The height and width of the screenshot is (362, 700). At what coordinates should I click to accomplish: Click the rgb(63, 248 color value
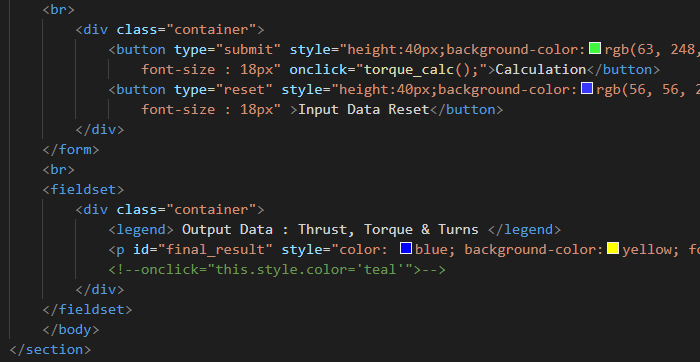click(x=652, y=50)
